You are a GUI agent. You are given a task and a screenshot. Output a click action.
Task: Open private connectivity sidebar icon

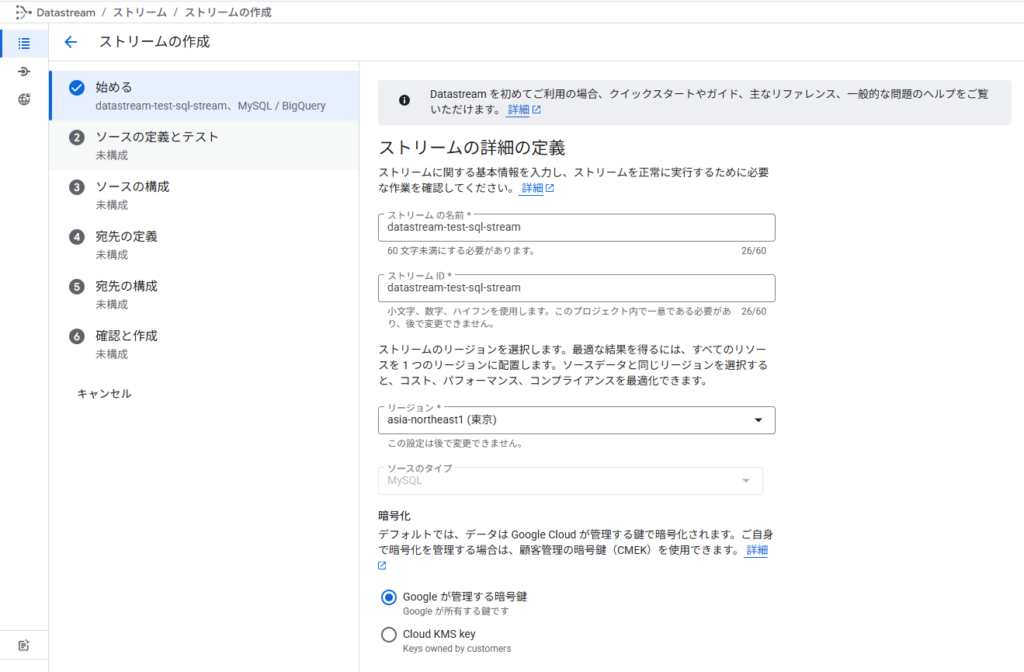coord(24,100)
